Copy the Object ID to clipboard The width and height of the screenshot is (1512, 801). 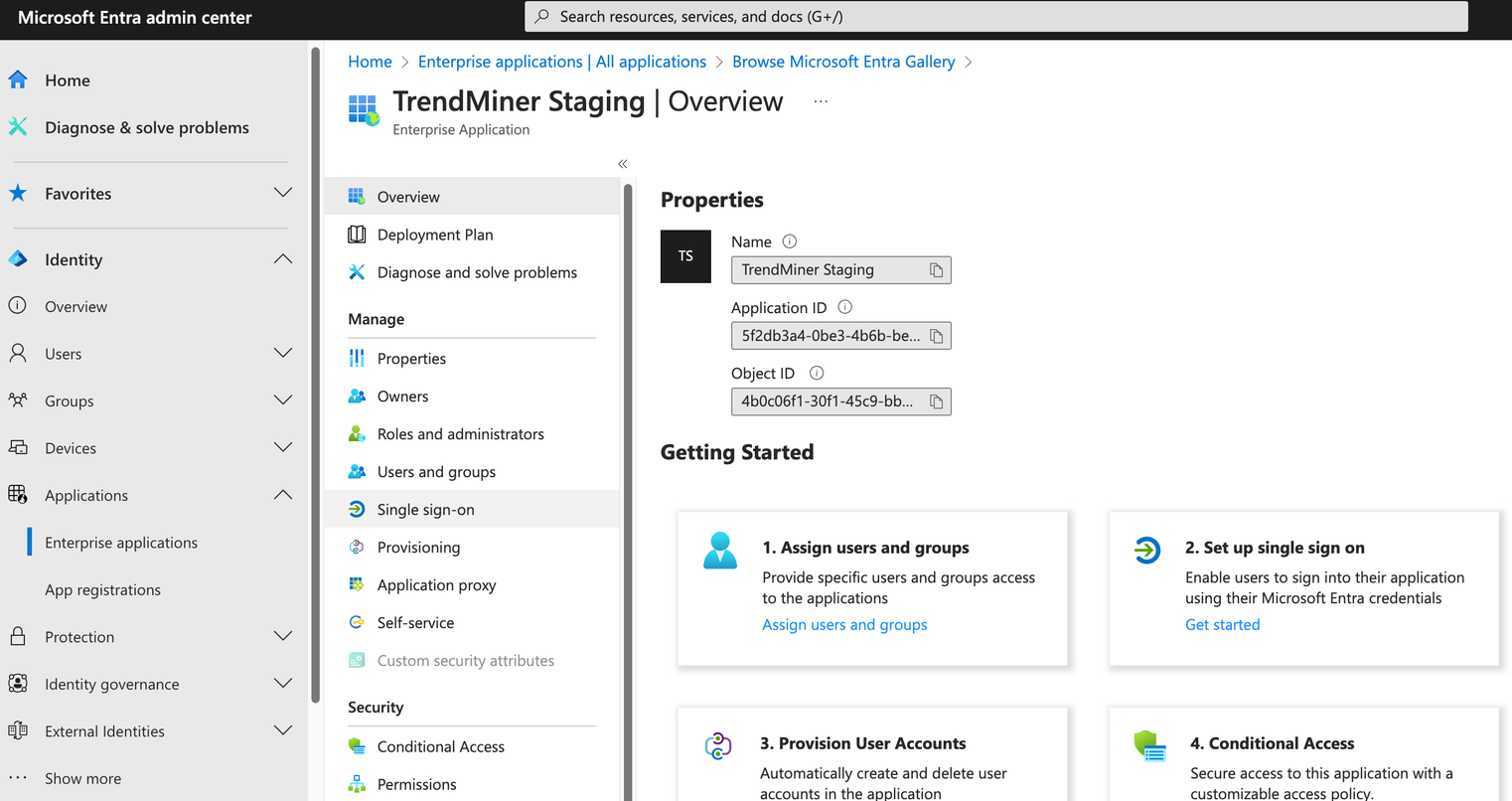(936, 401)
